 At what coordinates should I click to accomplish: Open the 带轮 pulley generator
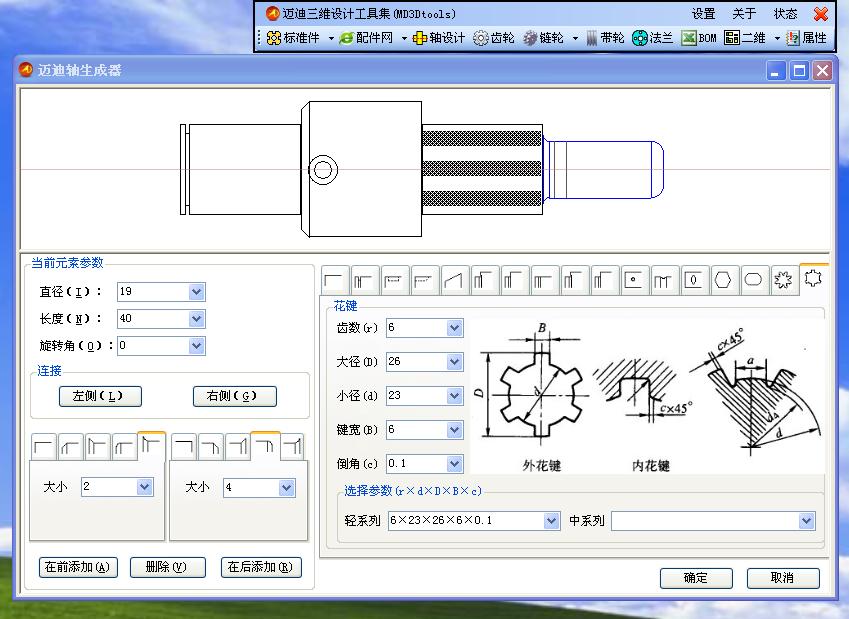pyautogui.click(x=605, y=38)
